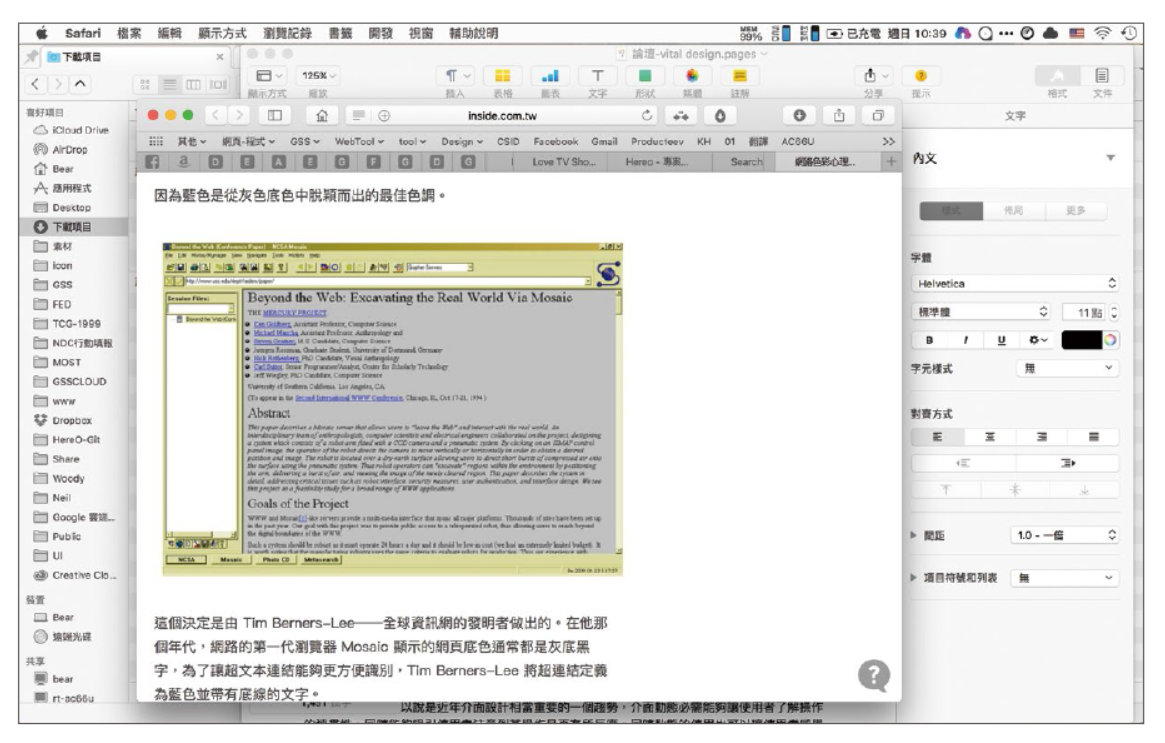Open the Document inspector in Pages

[x=1102, y=76]
